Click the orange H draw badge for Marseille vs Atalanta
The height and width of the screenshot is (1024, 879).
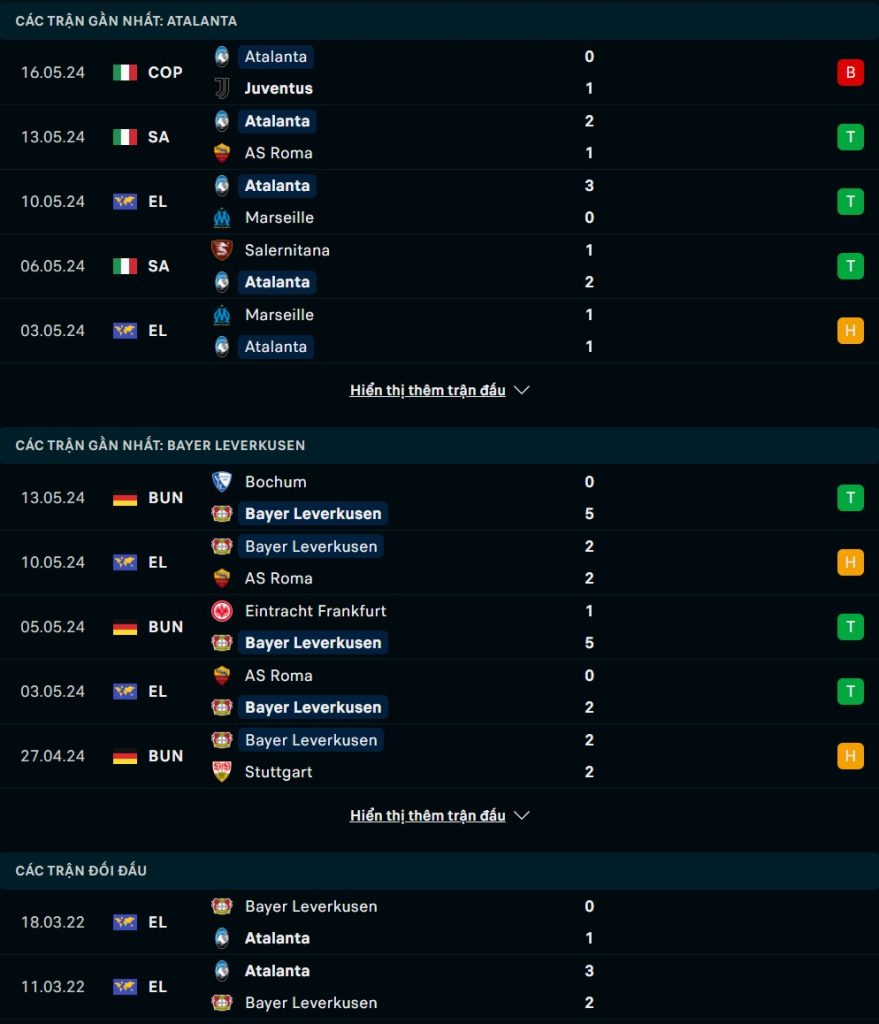850,330
